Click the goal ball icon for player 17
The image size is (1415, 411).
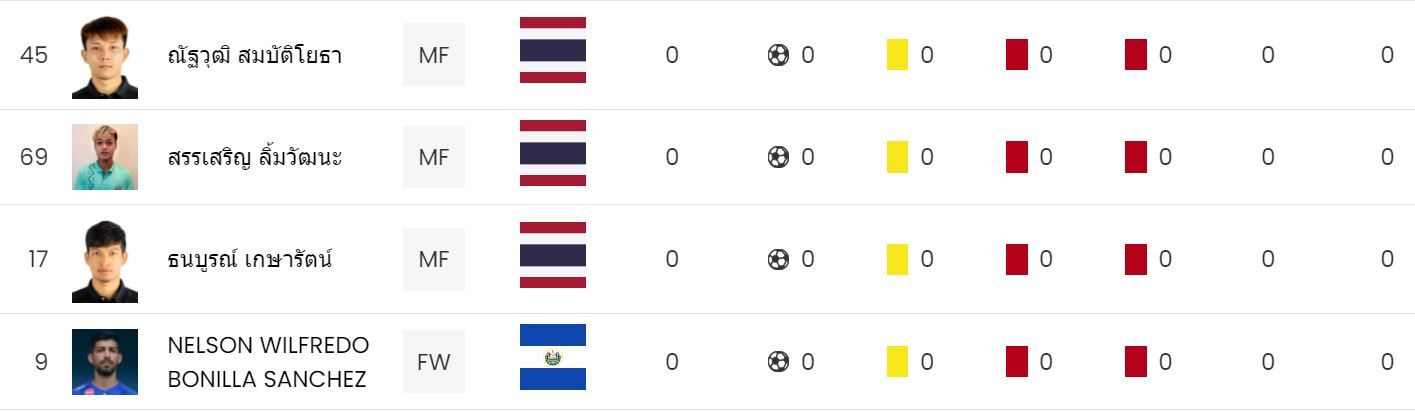778,260
